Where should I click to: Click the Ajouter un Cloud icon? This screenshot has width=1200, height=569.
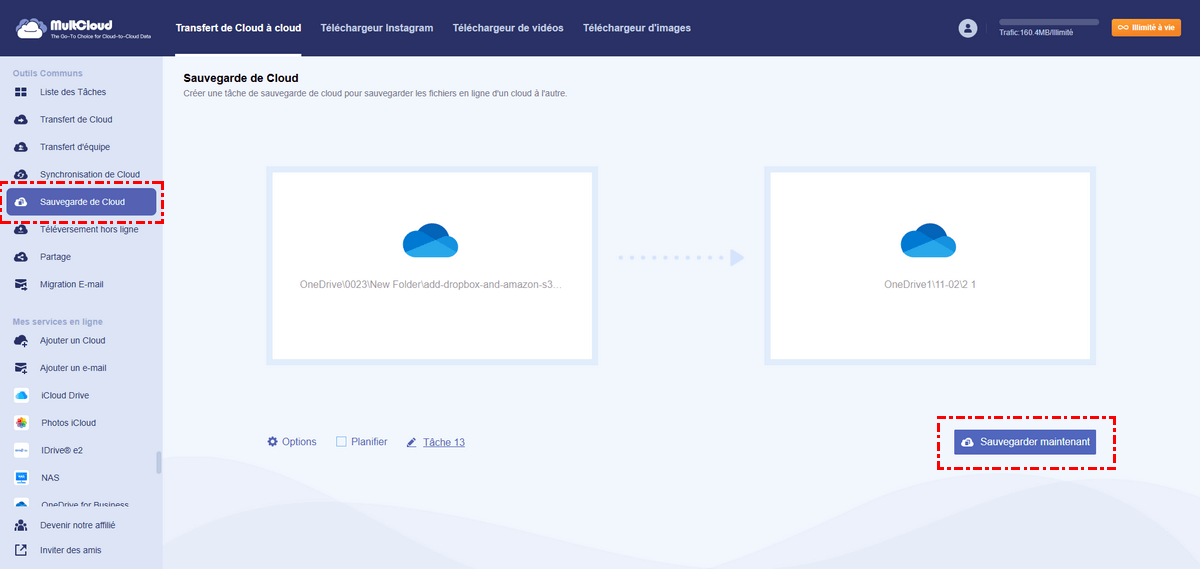[21, 340]
